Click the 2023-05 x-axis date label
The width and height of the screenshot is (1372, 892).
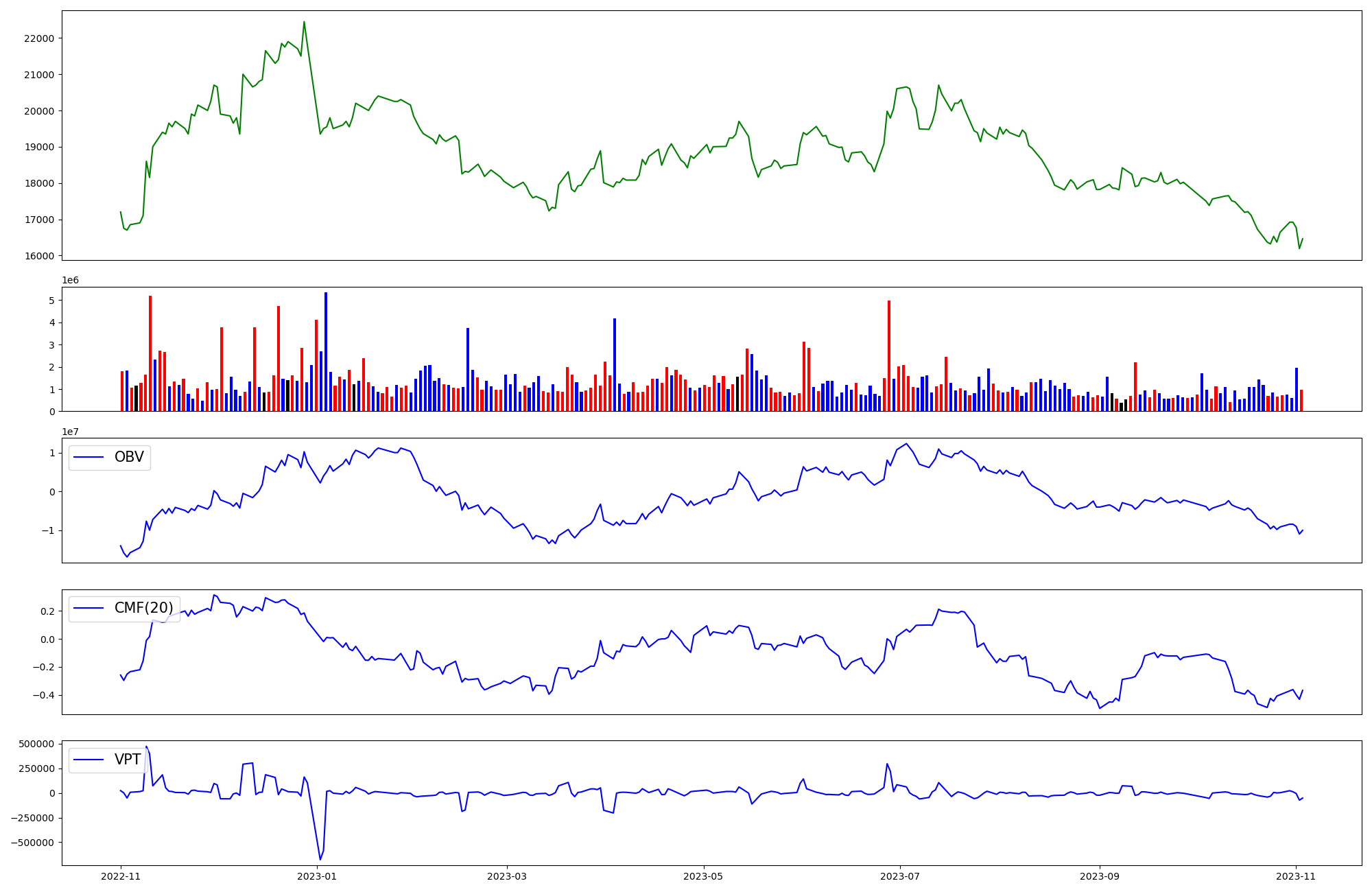coord(703,876)
